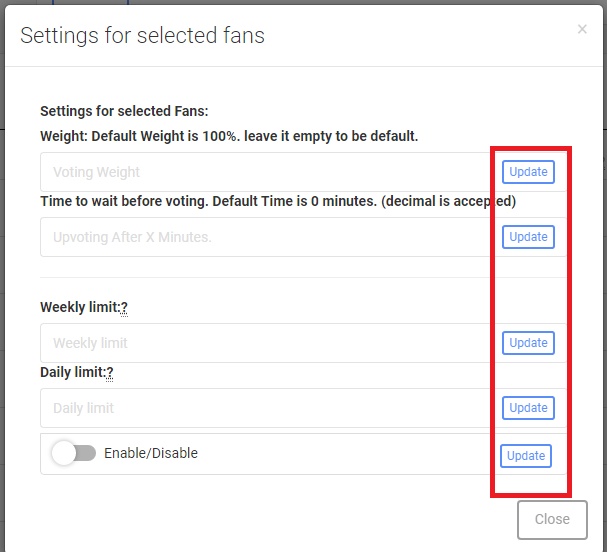607x552 pixels.
Task: Click the Close button at dialog bottom
Action: click(552, 520)
